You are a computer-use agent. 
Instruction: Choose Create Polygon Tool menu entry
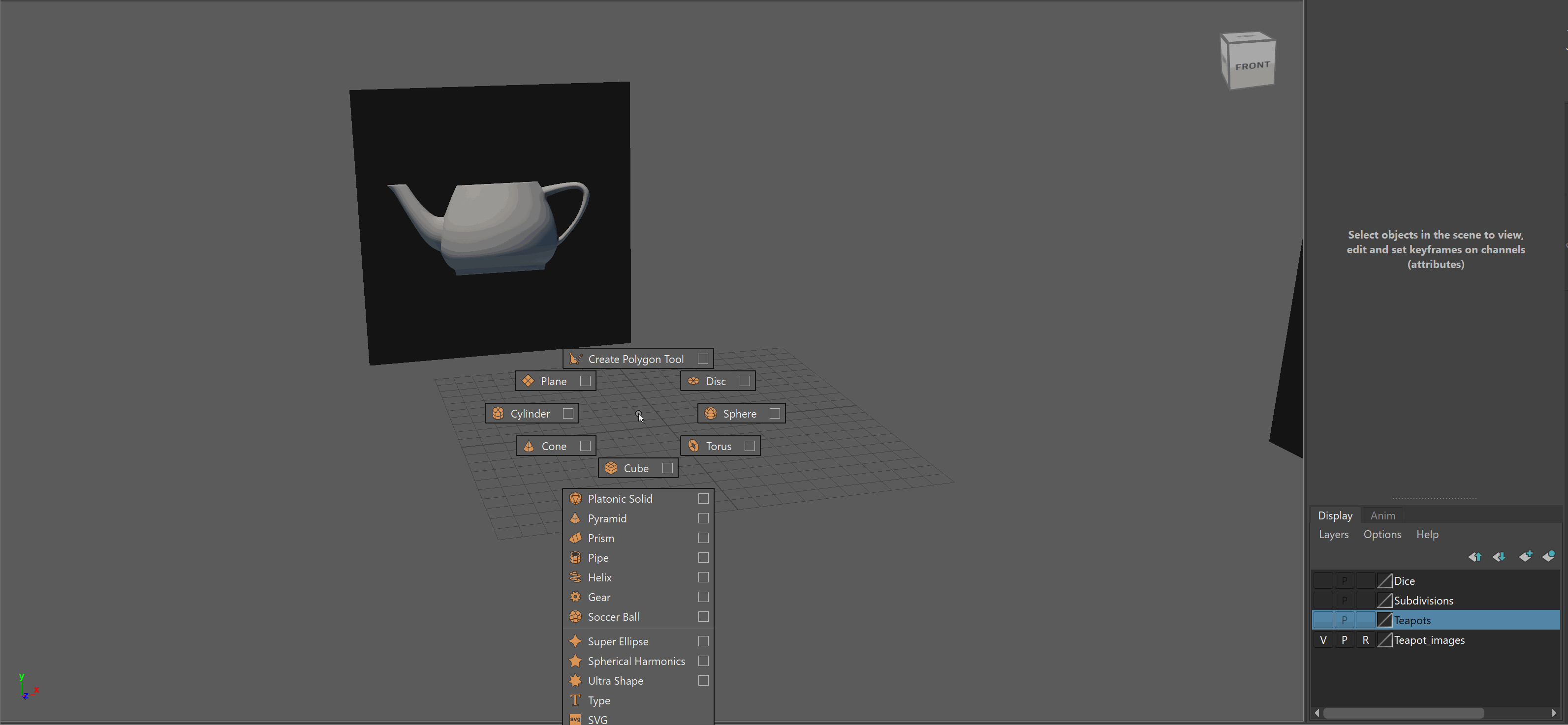tap(635, 359)
